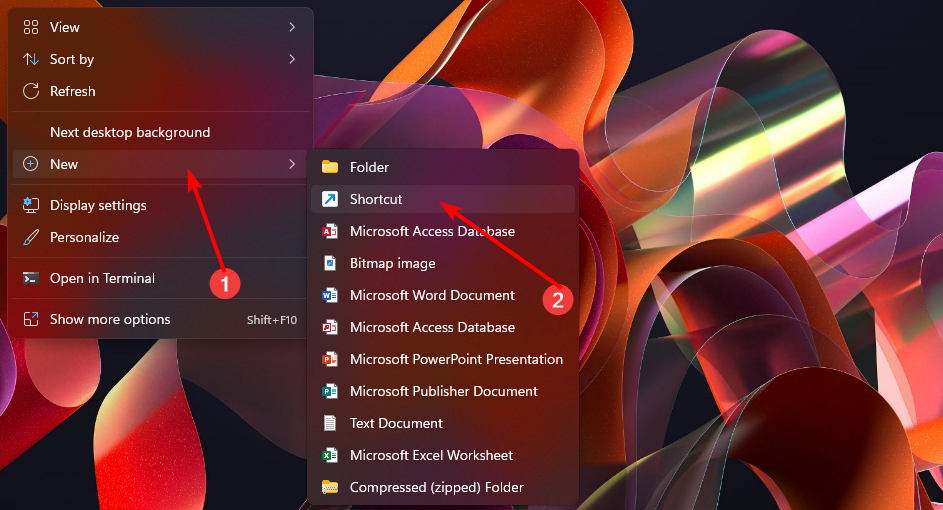Open the New menu entry
This screenshot has width=943, height=510.
(161, 164)
